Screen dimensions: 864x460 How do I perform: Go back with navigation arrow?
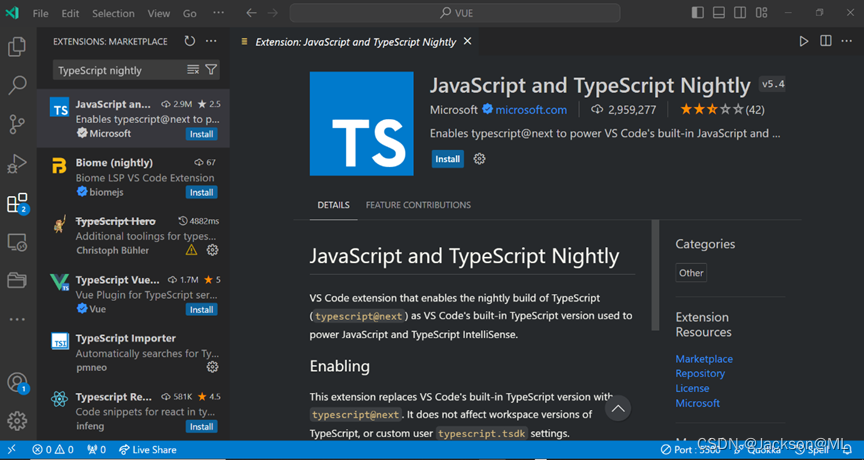pyautogui.click(x=251, y=13)
